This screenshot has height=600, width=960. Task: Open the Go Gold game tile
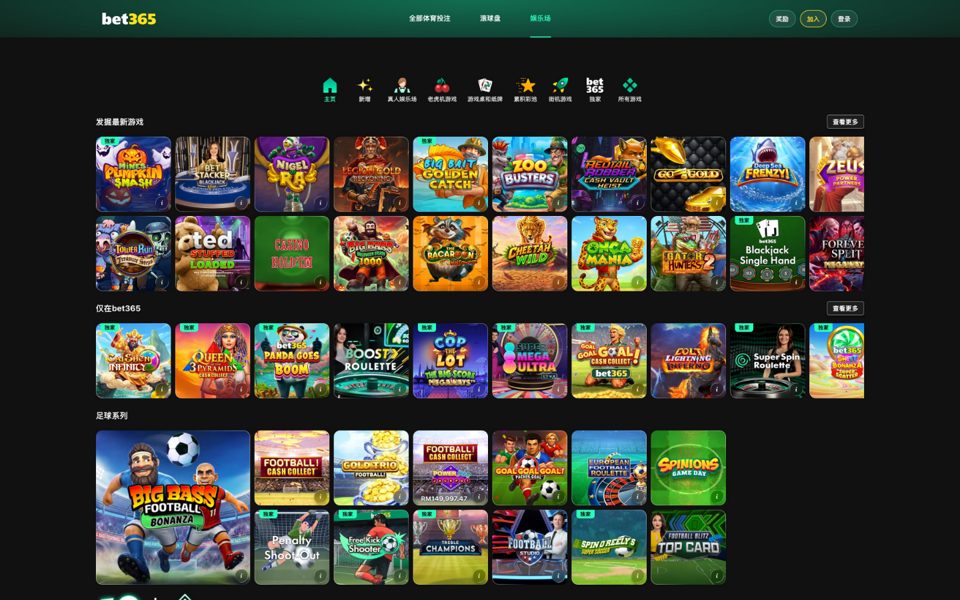pos(688,174)
